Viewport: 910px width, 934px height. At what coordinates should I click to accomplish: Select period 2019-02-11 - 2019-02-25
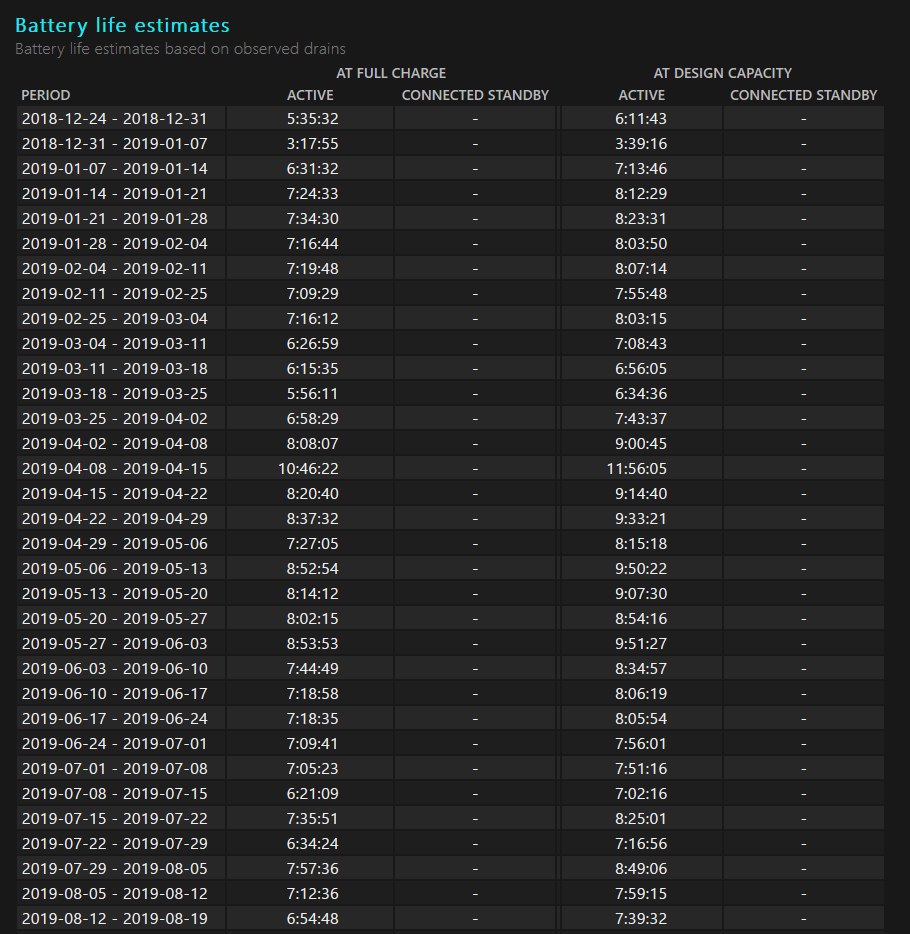point(114,294)
